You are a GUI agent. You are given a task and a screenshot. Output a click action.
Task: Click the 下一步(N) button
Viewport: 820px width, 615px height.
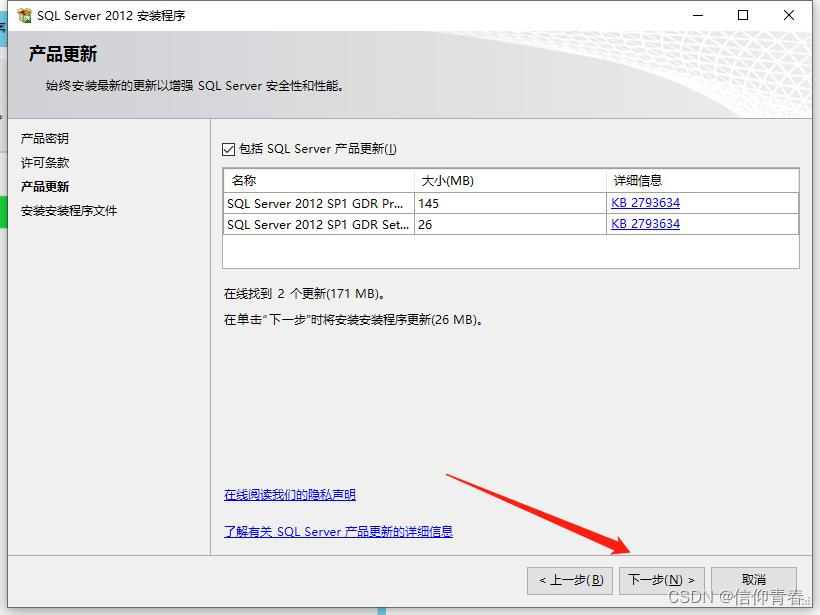[662, 580]
